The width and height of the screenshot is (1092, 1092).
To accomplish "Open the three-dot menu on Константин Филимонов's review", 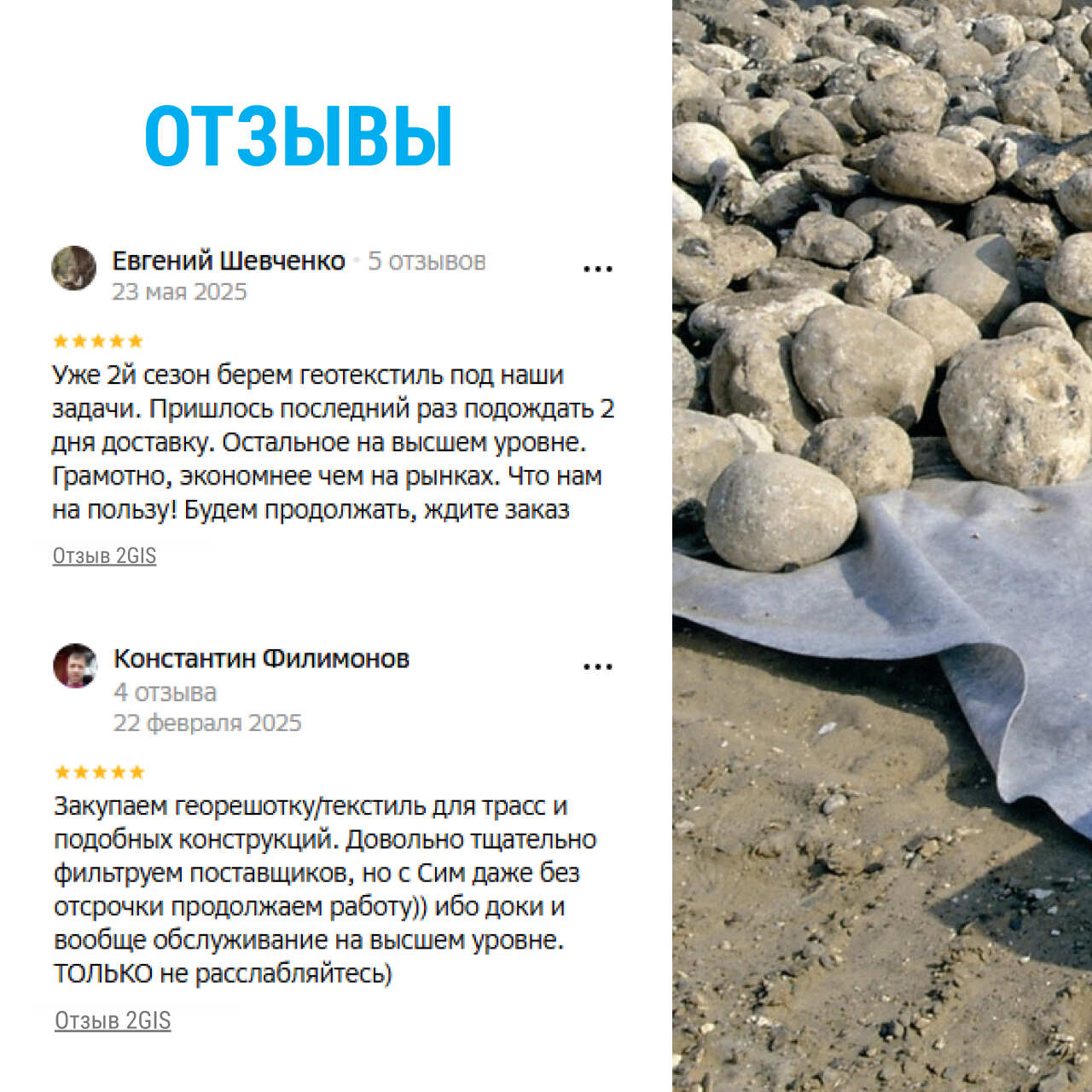I will tap(598, 666).
